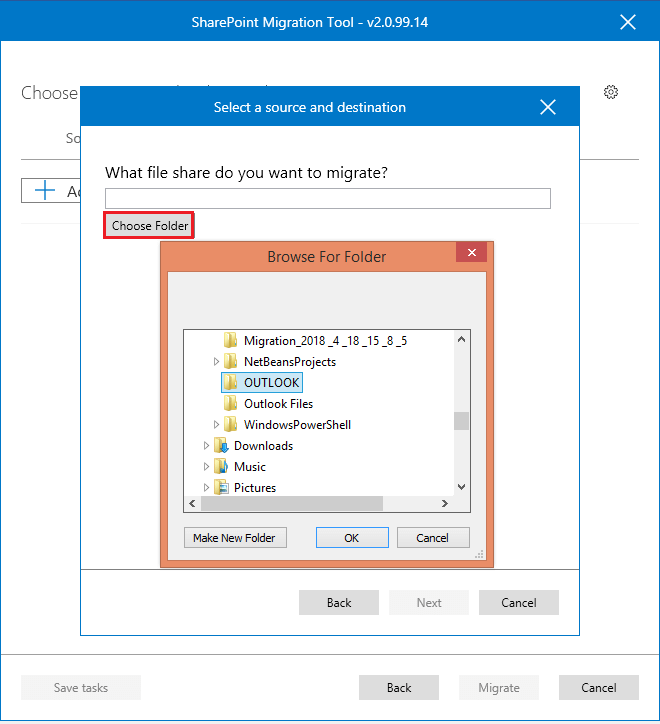Click the horizontal scroll right arrow
Screen dimensions: 660x724
point(444,503)
